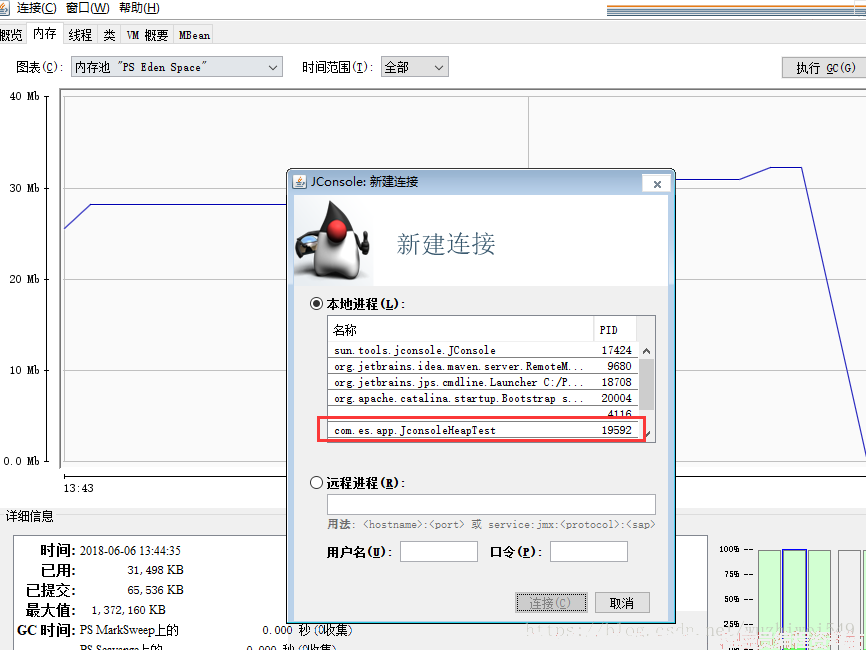The width and height of the screenshot is (866, 650).
Task: Select the com.es.app.JconsoleHeapTest process row
Action: [x=483, y=430]
